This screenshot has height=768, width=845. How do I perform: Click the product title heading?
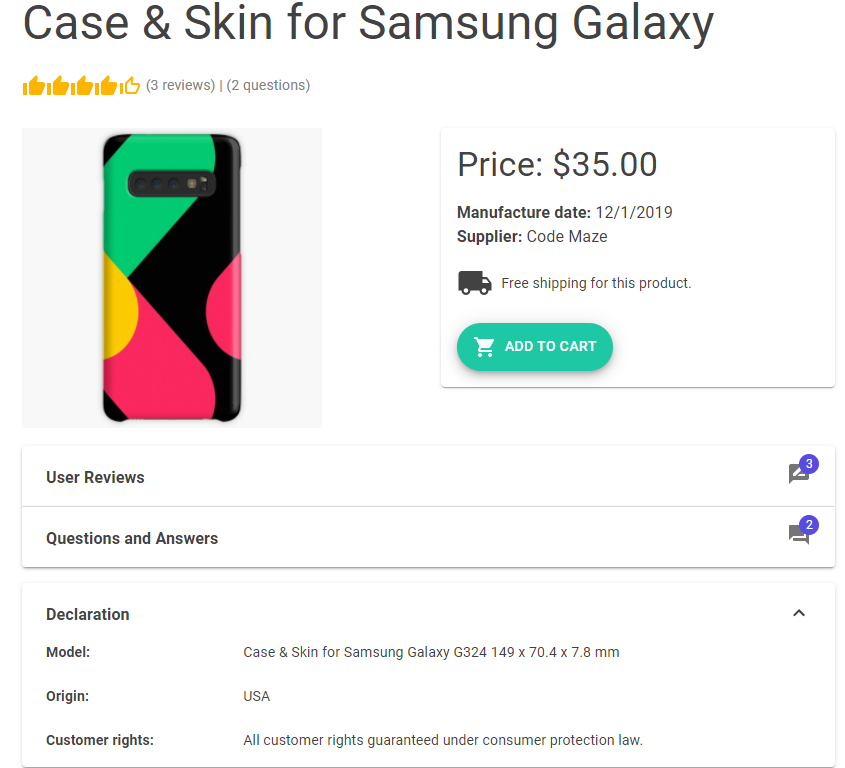coord(368,23)
